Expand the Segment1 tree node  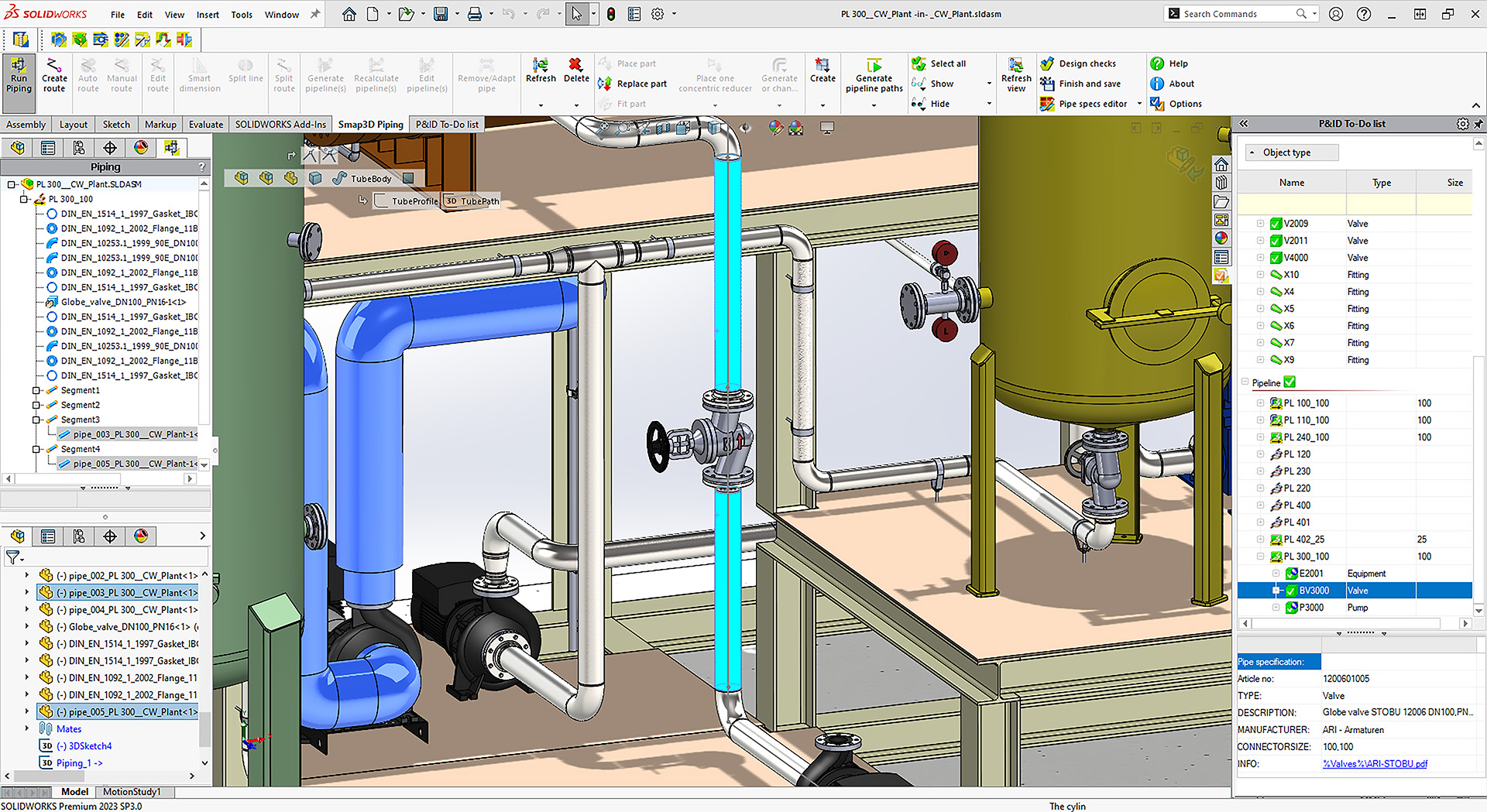tap(36, 390)
